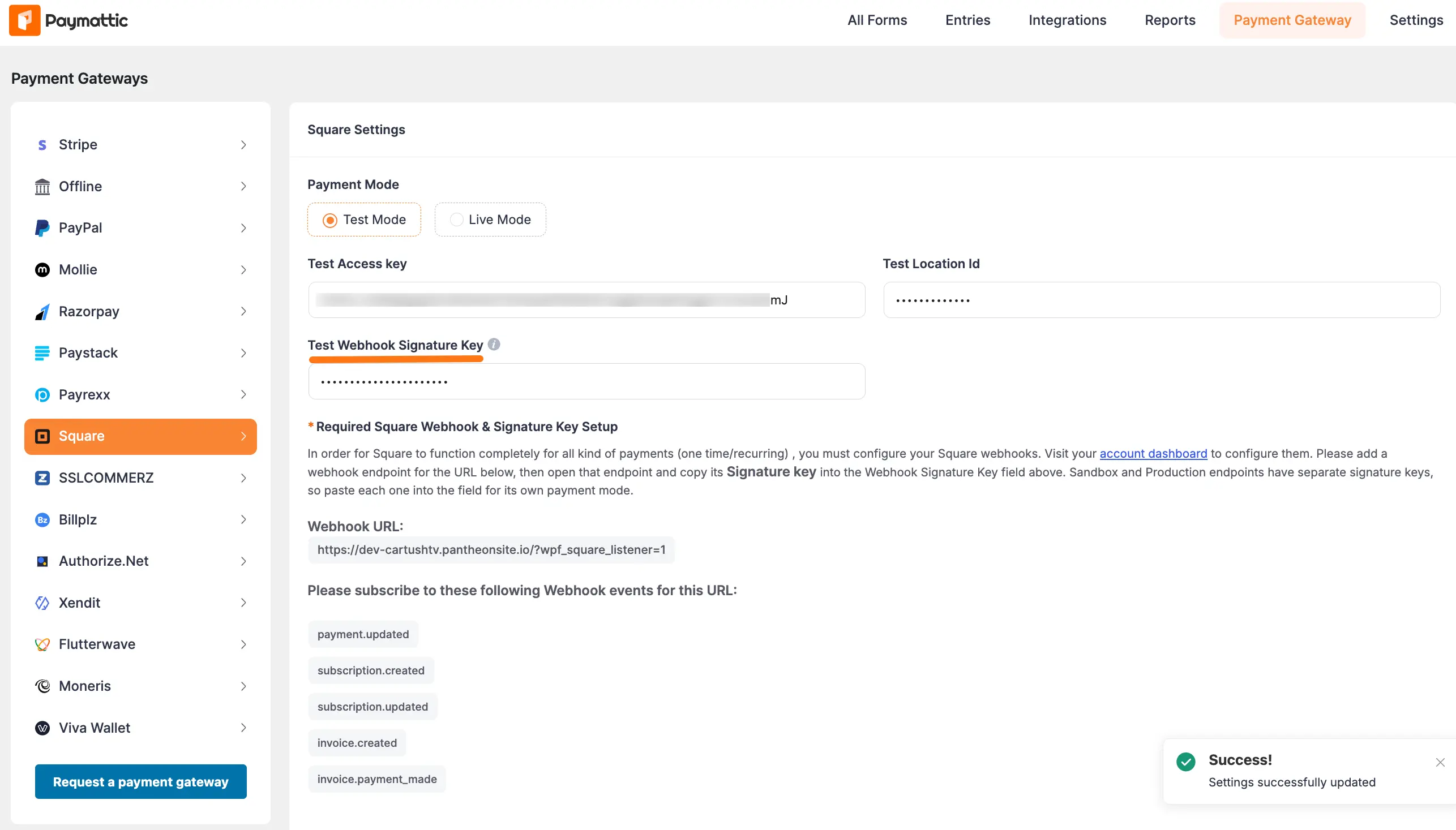Click the Test Webhook Signature Key field
This screenshot has height=830, width=1456.
coord(586,381)
